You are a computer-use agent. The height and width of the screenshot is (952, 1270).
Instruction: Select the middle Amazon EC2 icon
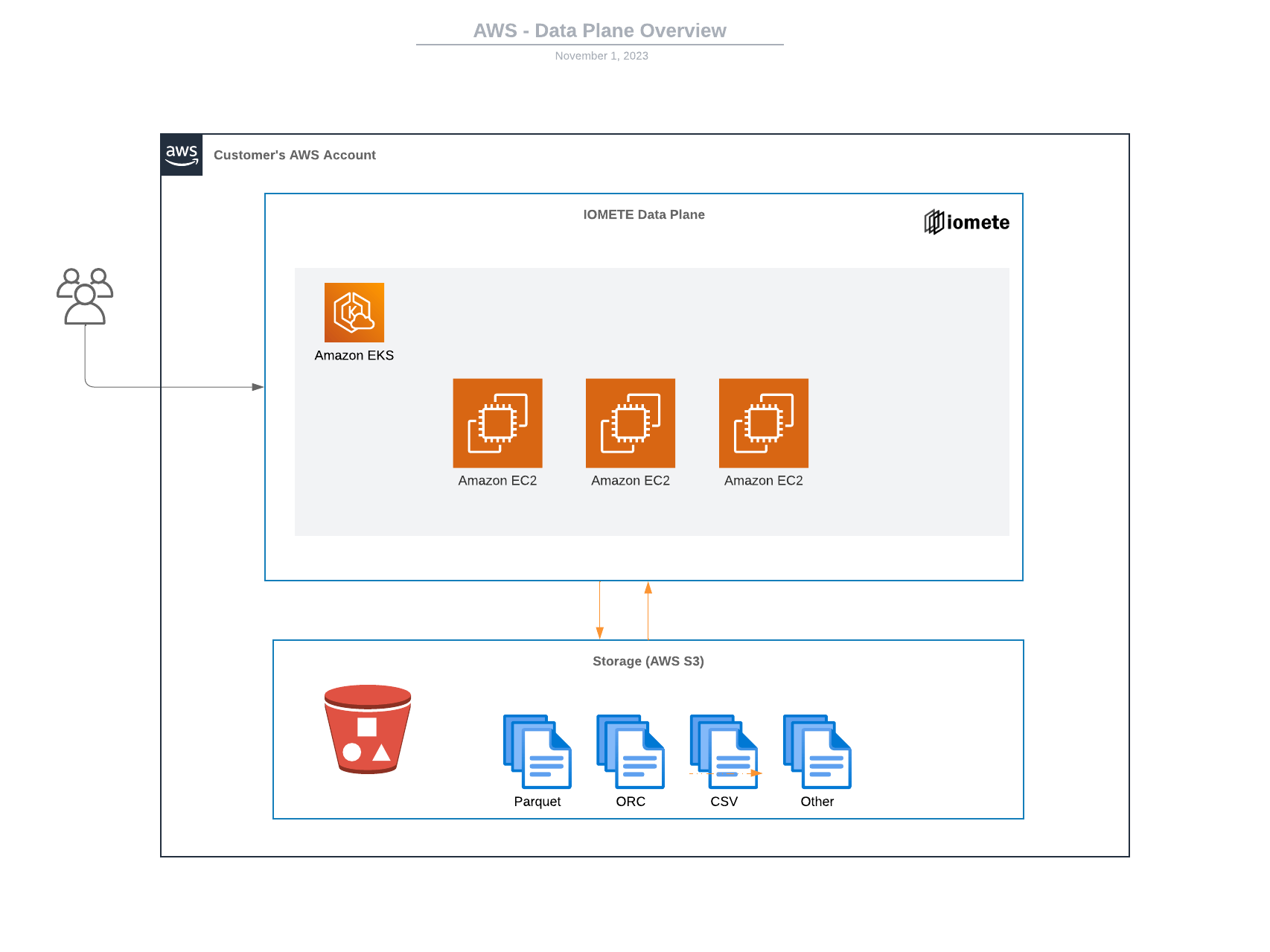631,423
